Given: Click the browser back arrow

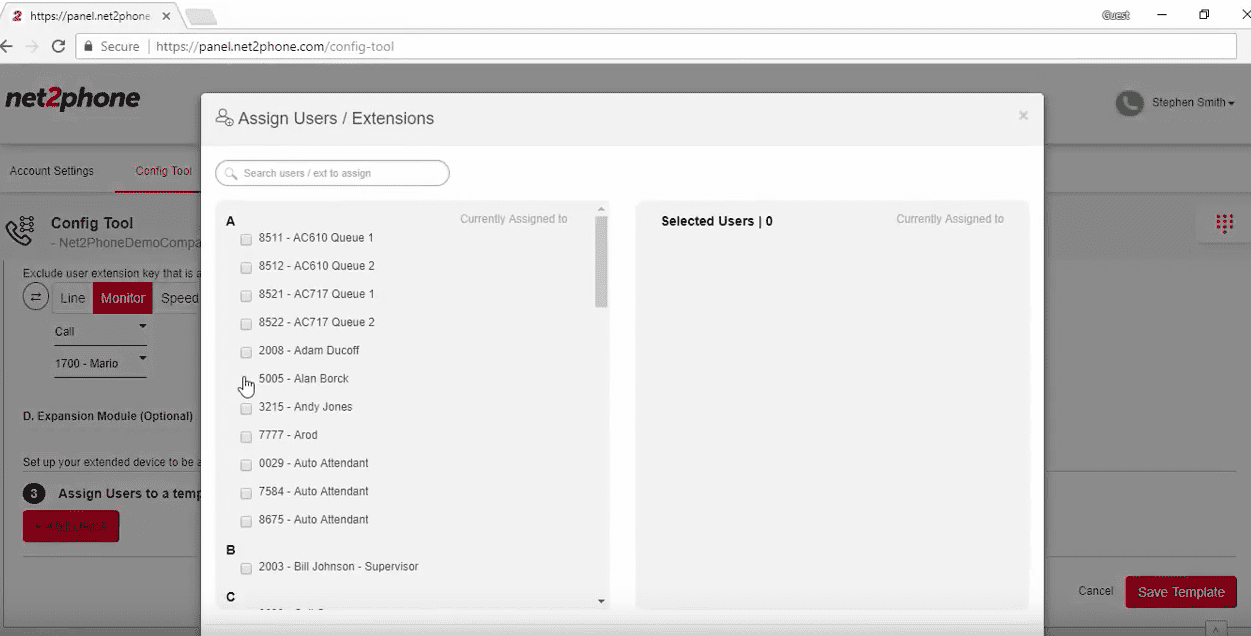Looking at the screenshot, I should [8, 46].
